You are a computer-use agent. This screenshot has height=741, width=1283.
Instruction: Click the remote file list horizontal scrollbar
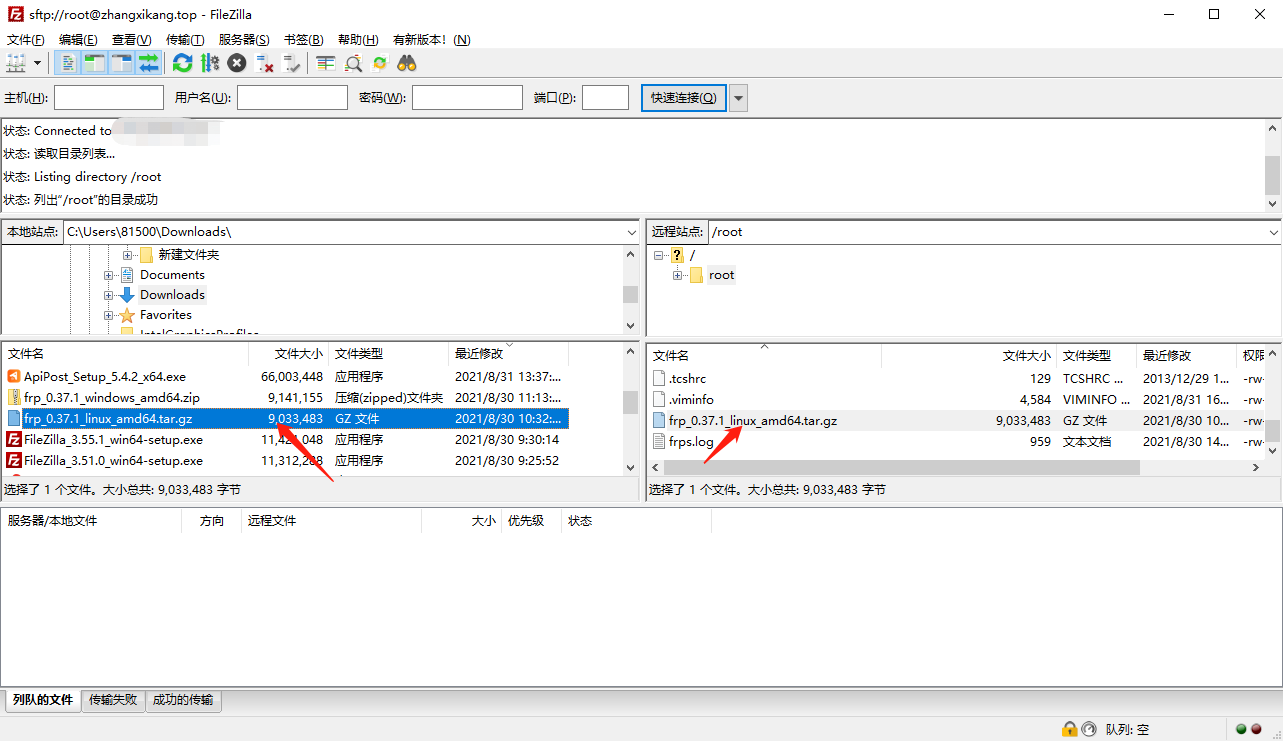[x=900, y=468]
